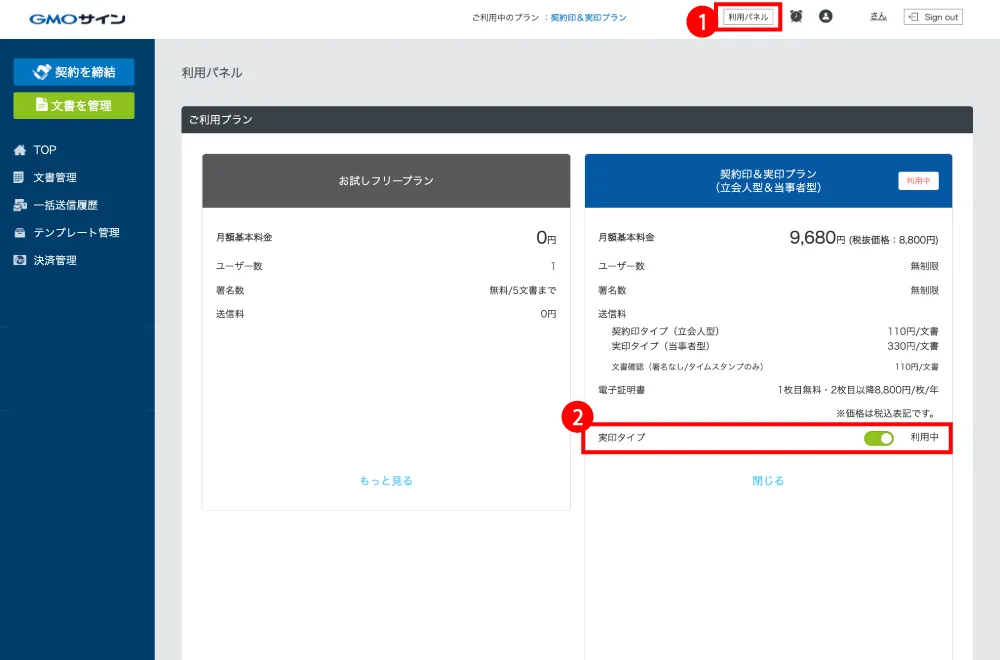
Task: Open the 利用パネル button
Action: coord(749,16)
